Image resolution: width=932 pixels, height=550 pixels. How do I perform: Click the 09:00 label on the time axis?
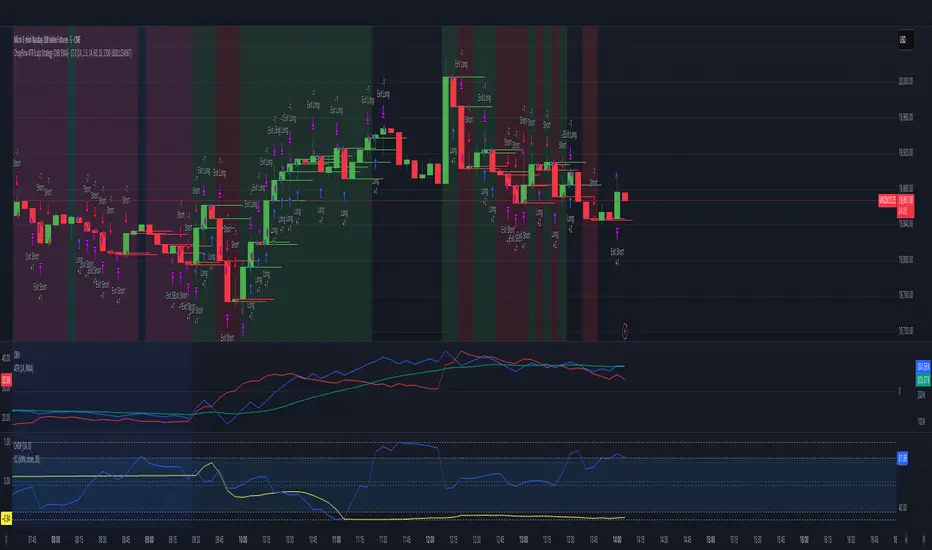tap(149, 540)
